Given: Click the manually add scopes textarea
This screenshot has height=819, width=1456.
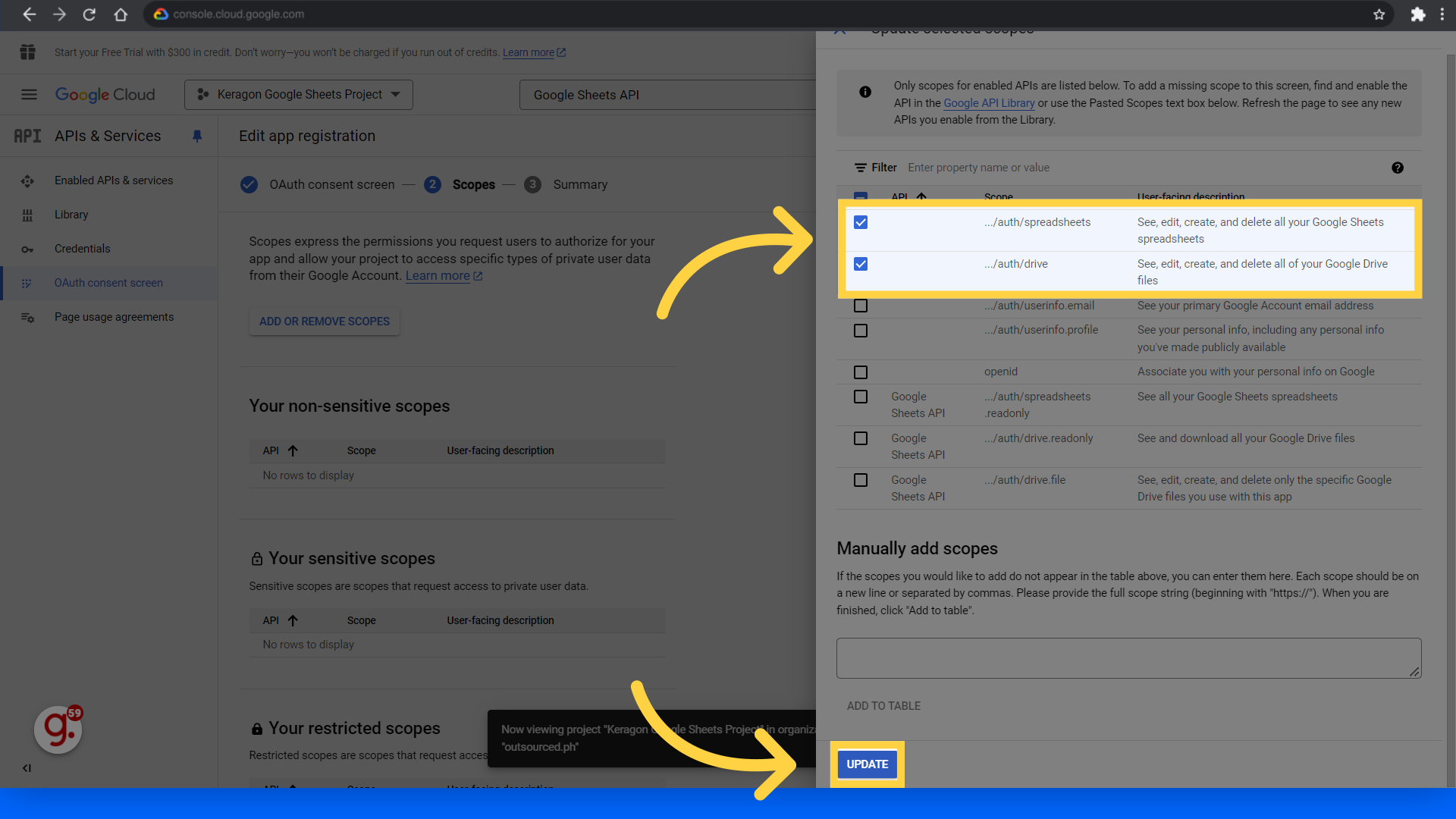Looking at the screenshot, I should click(x=1128, y=658).
